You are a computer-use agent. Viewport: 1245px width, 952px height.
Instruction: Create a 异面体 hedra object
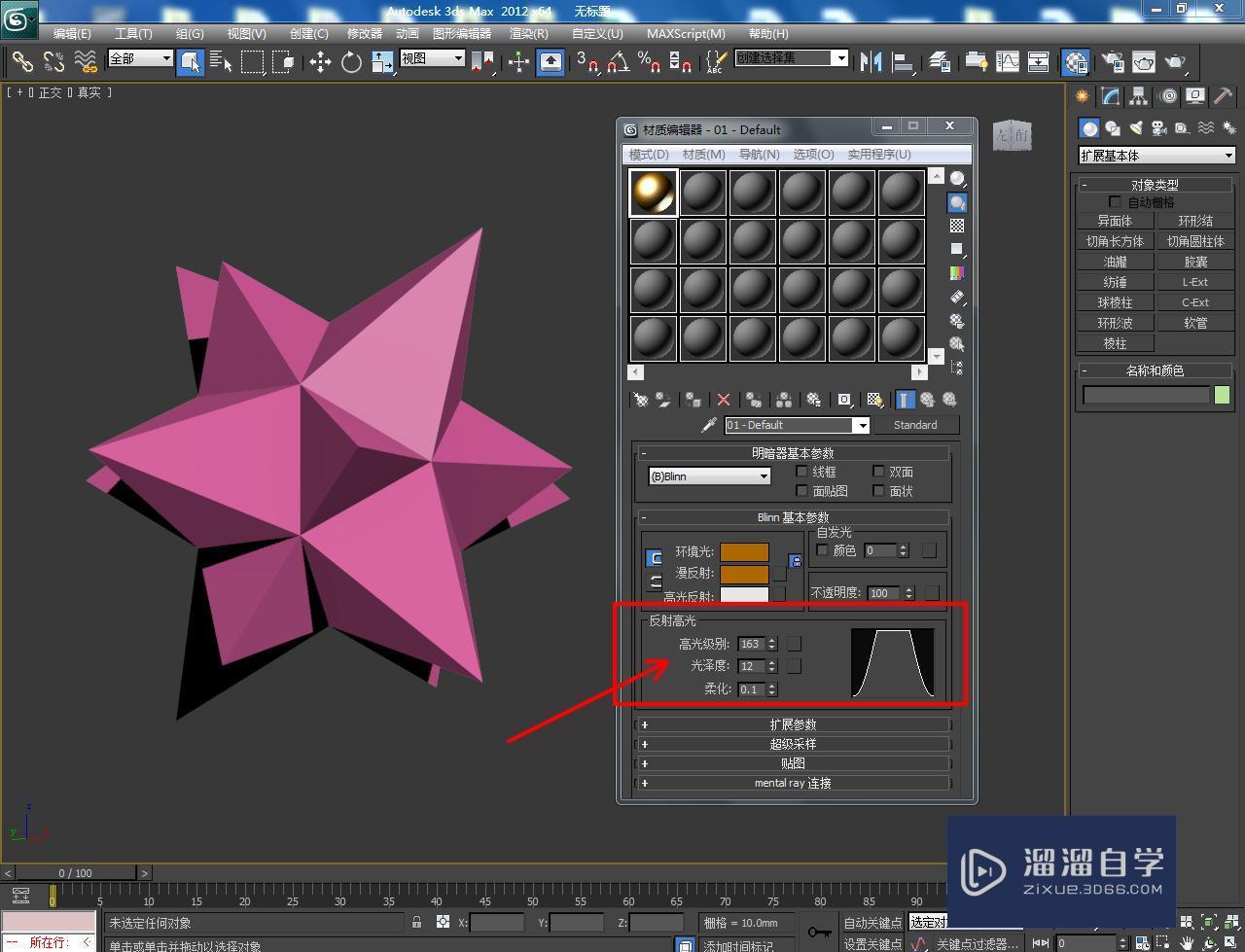point(1115,221)
